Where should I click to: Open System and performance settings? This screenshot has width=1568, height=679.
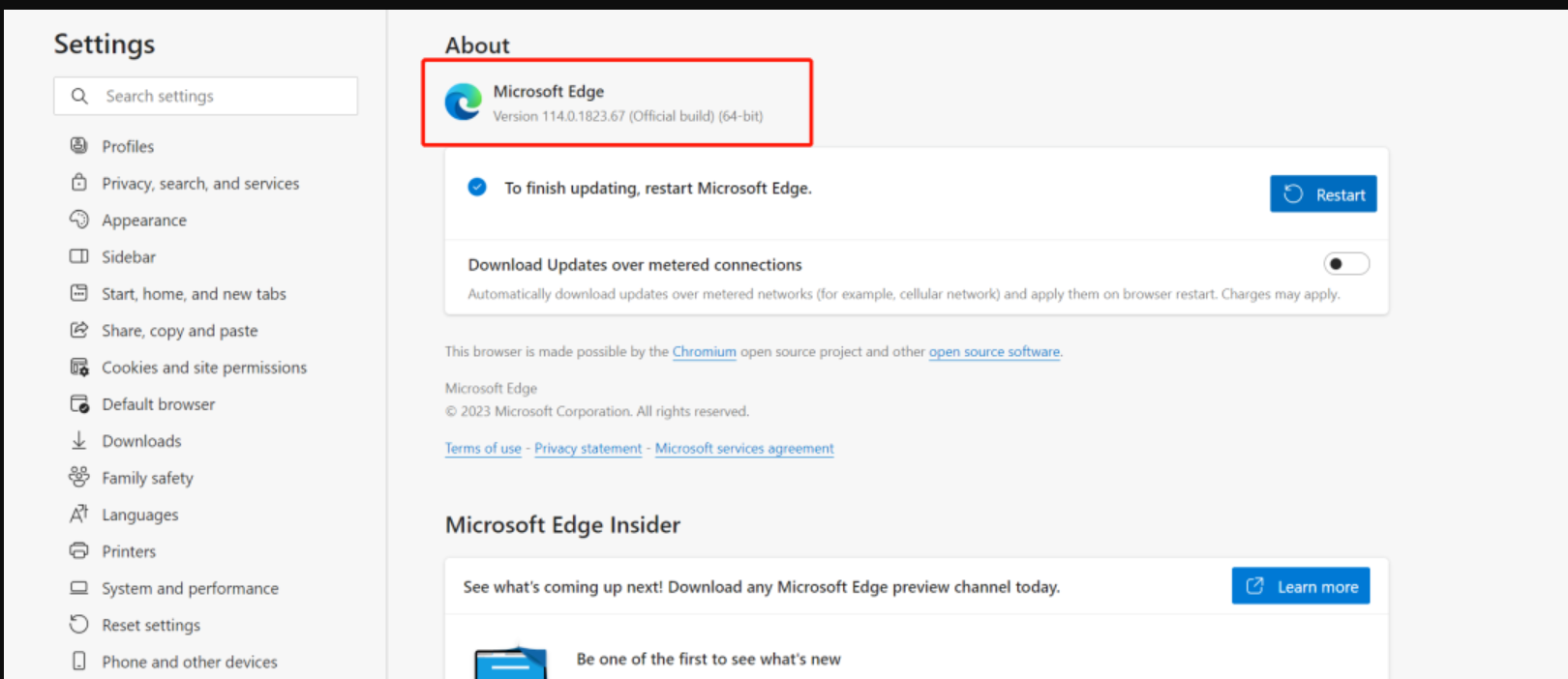tap(190, 588)
